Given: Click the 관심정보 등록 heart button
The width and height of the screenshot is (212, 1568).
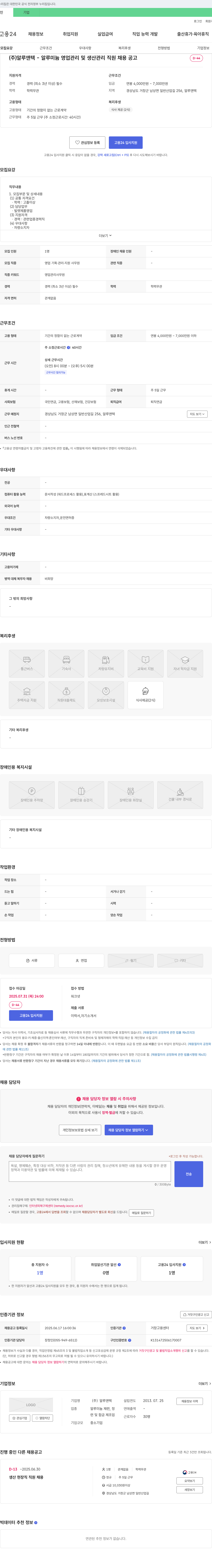Looking at the screenshot, I should pos(87,142).
